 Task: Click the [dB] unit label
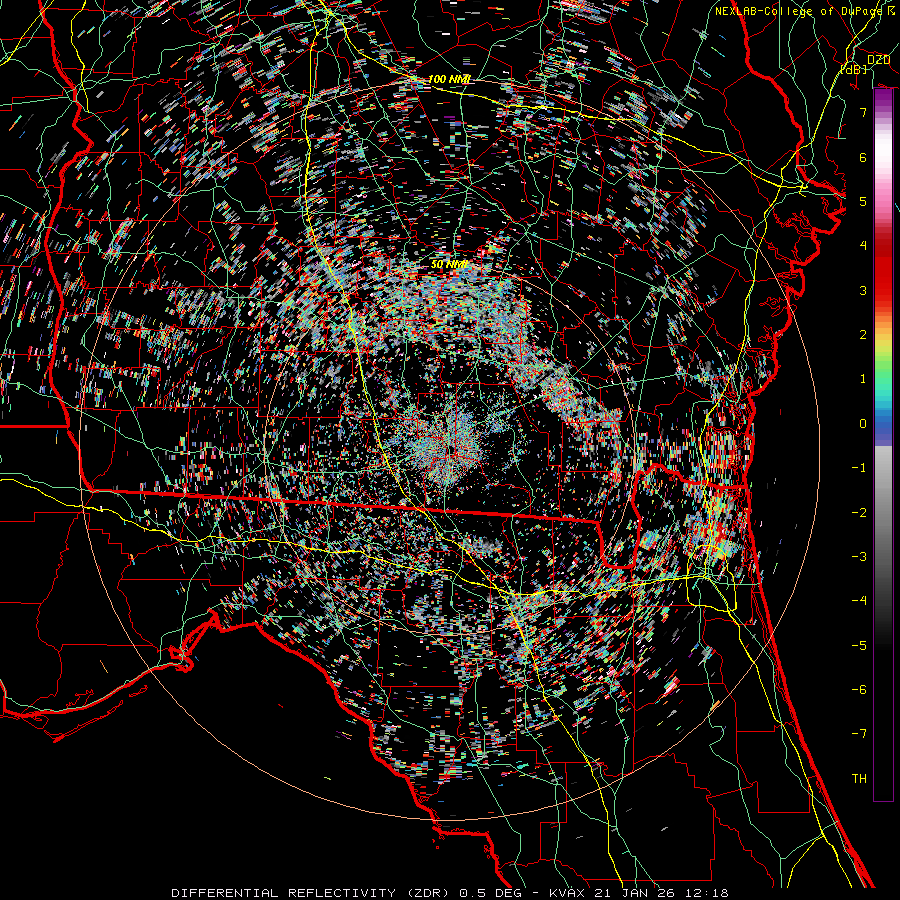click(x=854, y=69)
